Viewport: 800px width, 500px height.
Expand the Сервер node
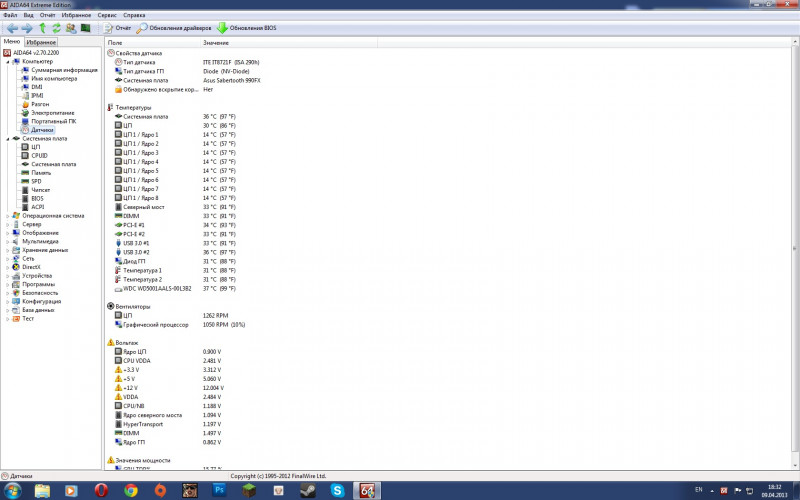coord(8,224)
